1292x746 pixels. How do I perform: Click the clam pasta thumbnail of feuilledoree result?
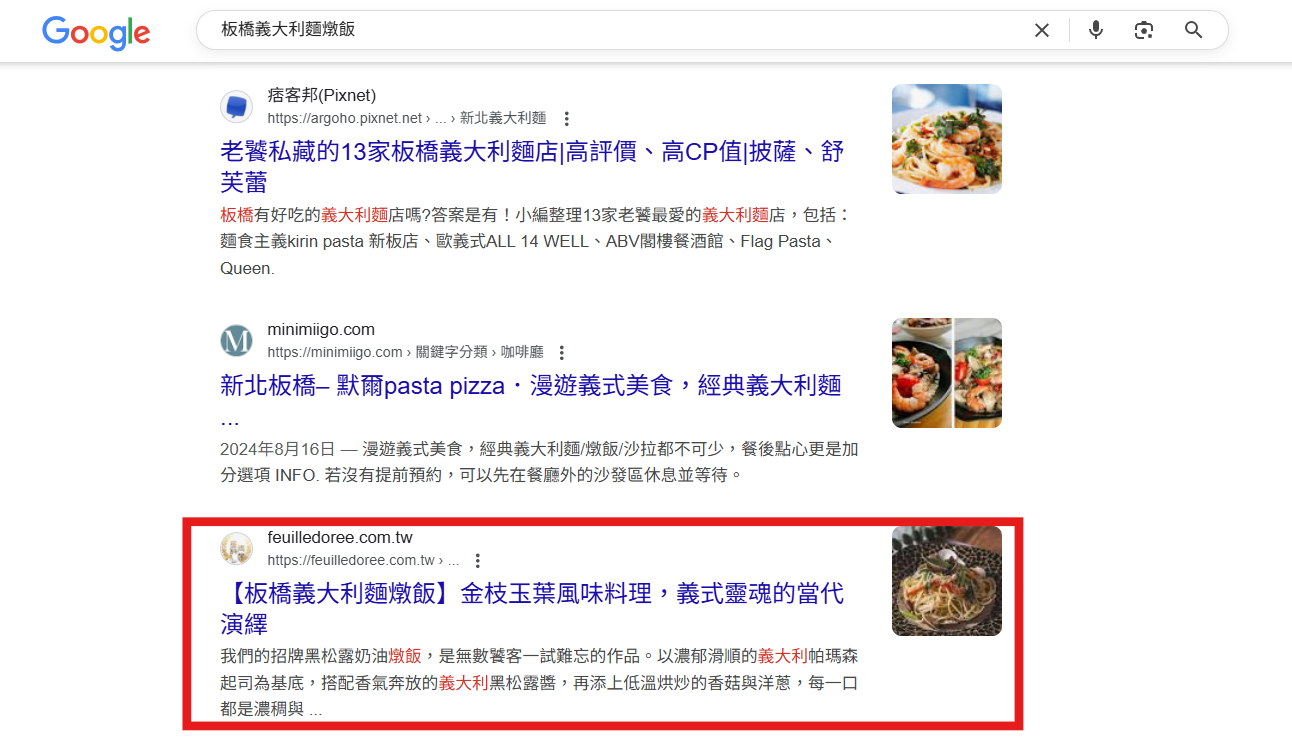[947, 581]
